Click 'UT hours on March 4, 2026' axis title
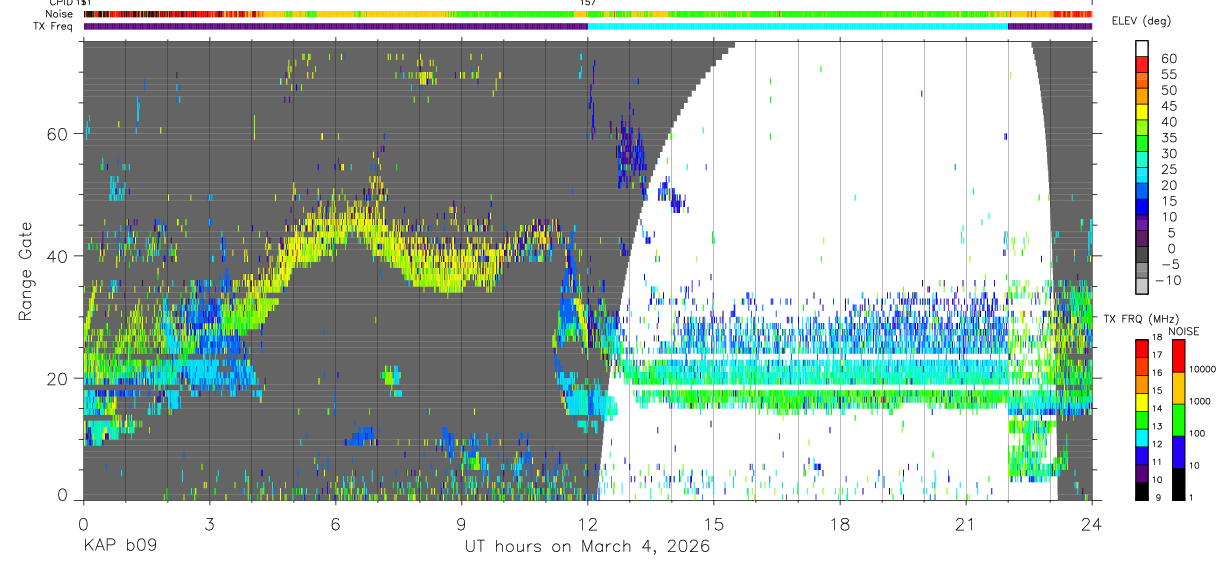Screen dimensions: 1228x567 587,547
